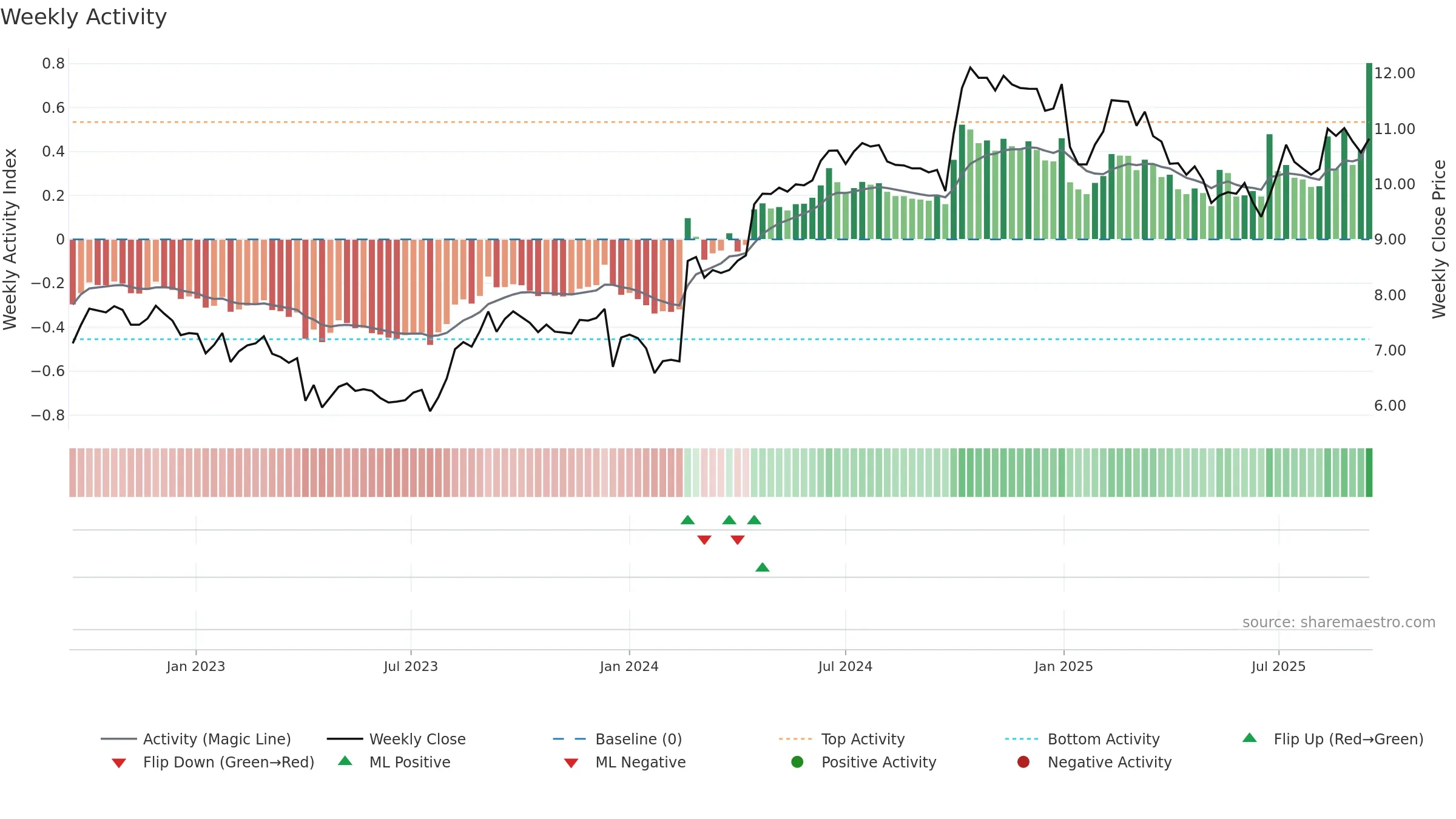This screenshot has height=819, width=1456.
Task: Click the Jul 2024 x-axis label
Action: pos(845,666)
